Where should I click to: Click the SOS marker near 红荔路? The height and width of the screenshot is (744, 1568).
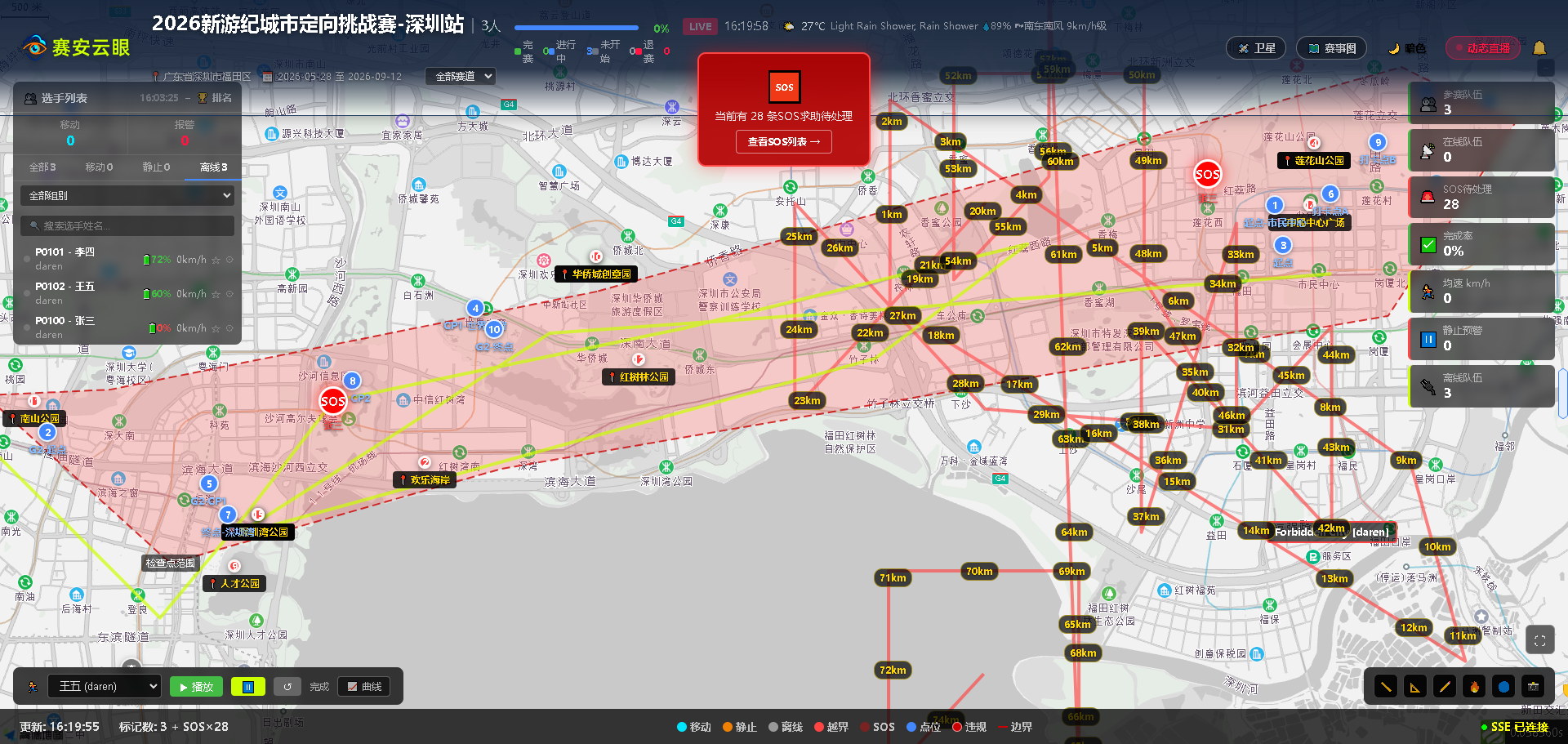point(1207,173)
